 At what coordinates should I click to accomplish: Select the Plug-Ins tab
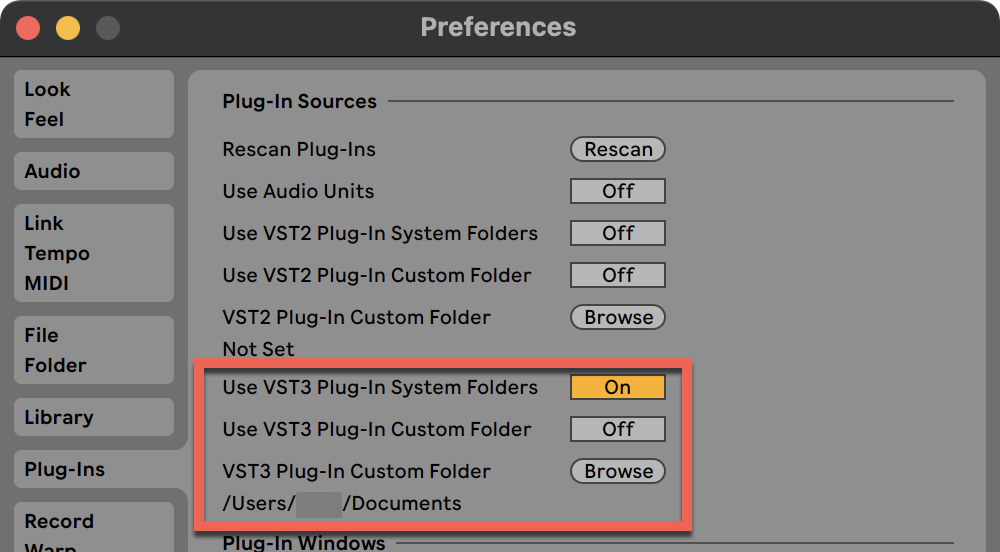[94, 469]
